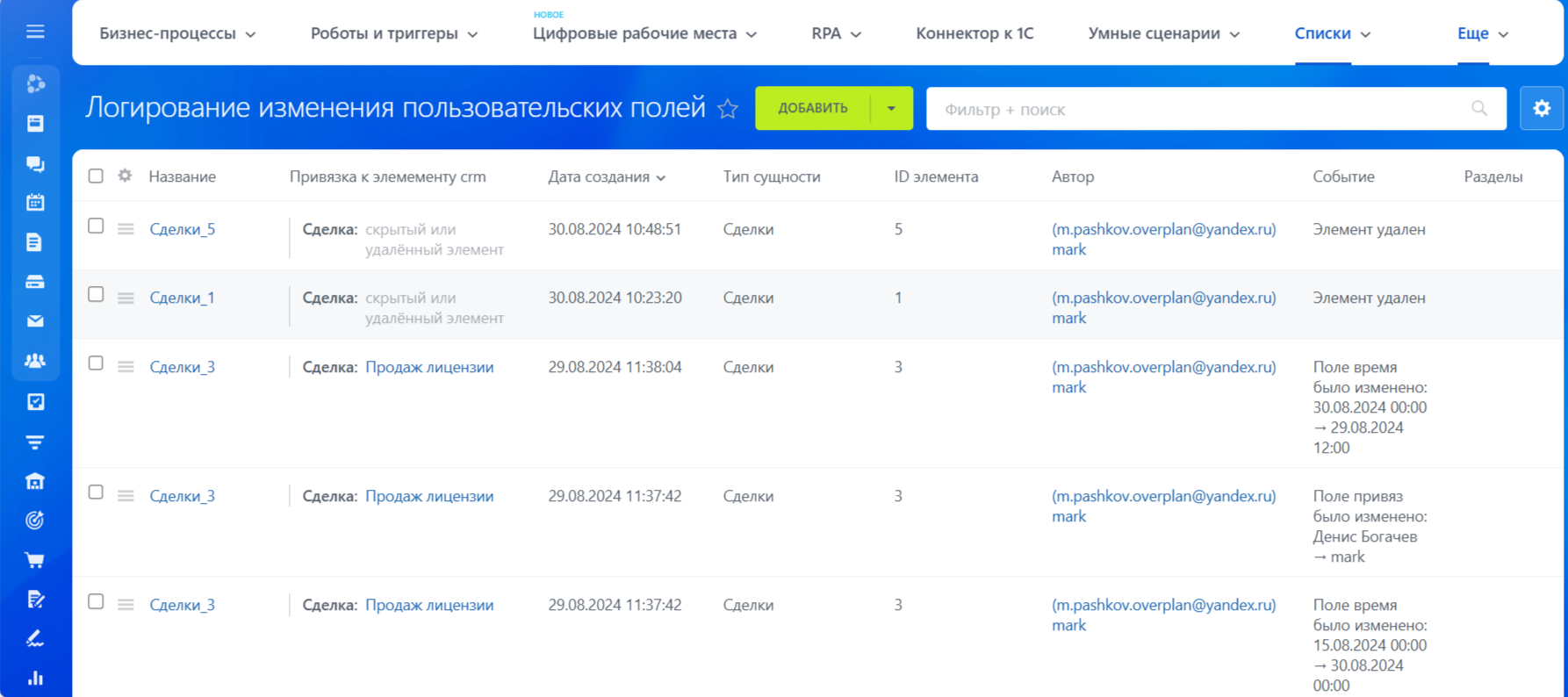1568x697 pixels.
Task: Open list settings gear button at top right
Action: tap(1542, 109)
